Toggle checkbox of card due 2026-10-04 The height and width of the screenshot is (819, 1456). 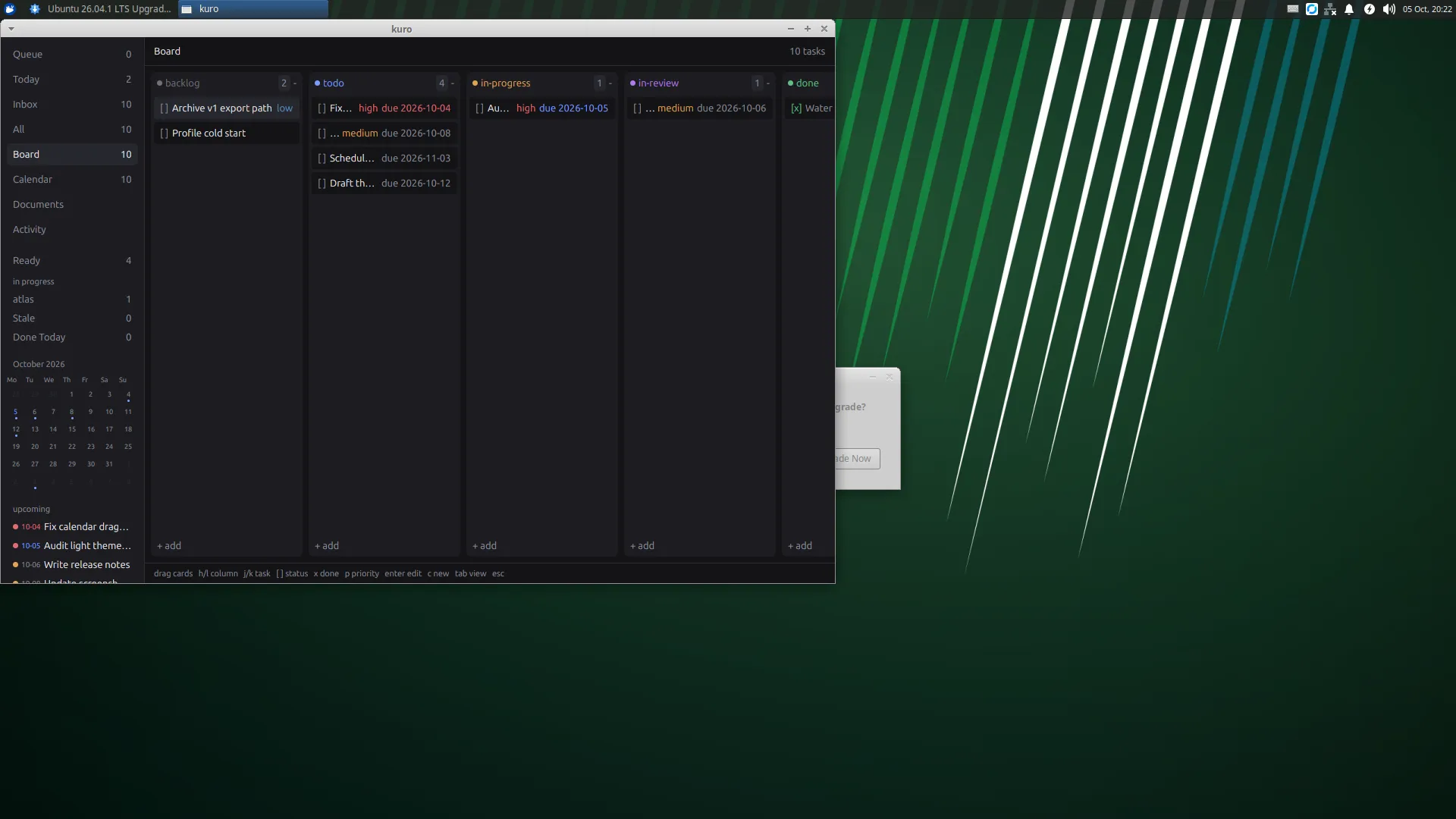click(x=322, y=108)
